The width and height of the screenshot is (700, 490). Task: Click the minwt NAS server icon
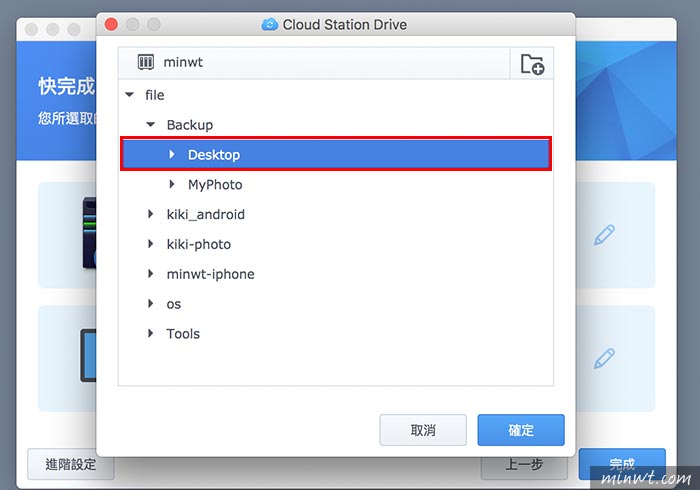point(146,62)
